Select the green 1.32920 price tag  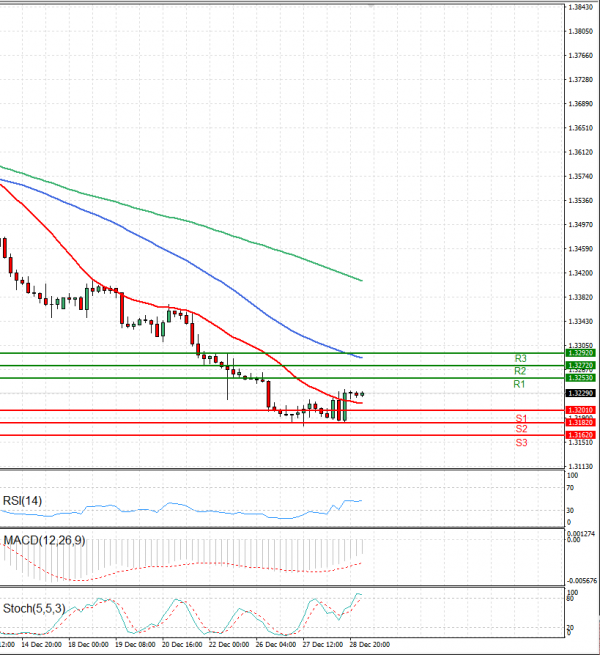tap(580, 353)
